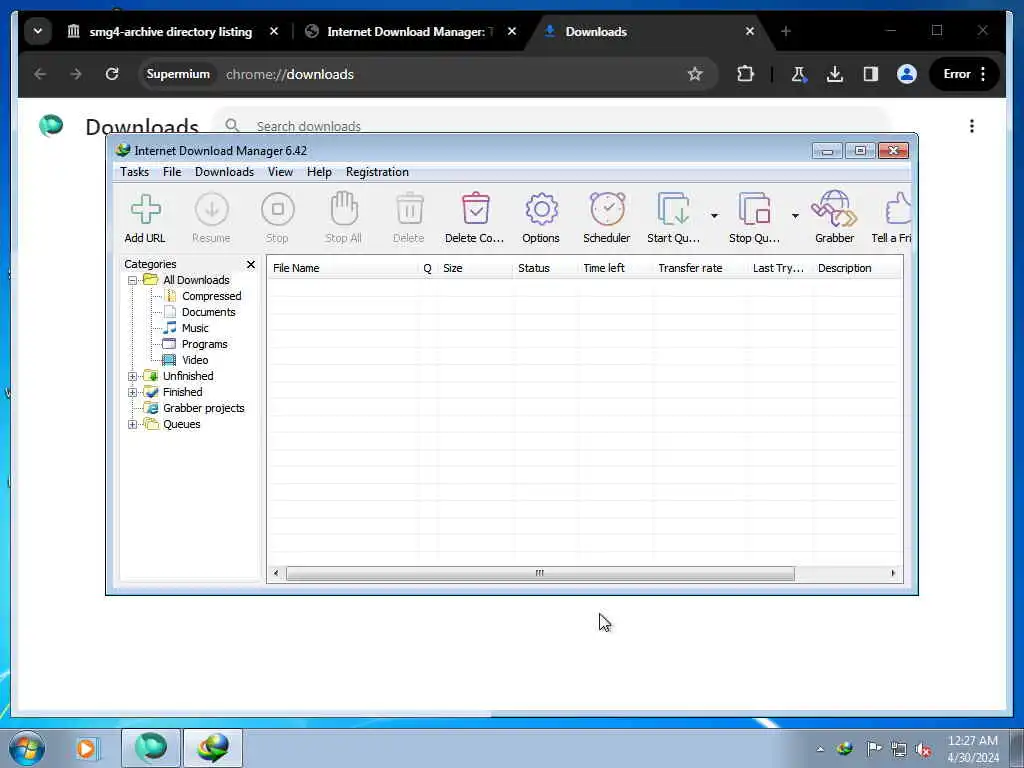Click the Last Try column header

[x=780, y=268]
